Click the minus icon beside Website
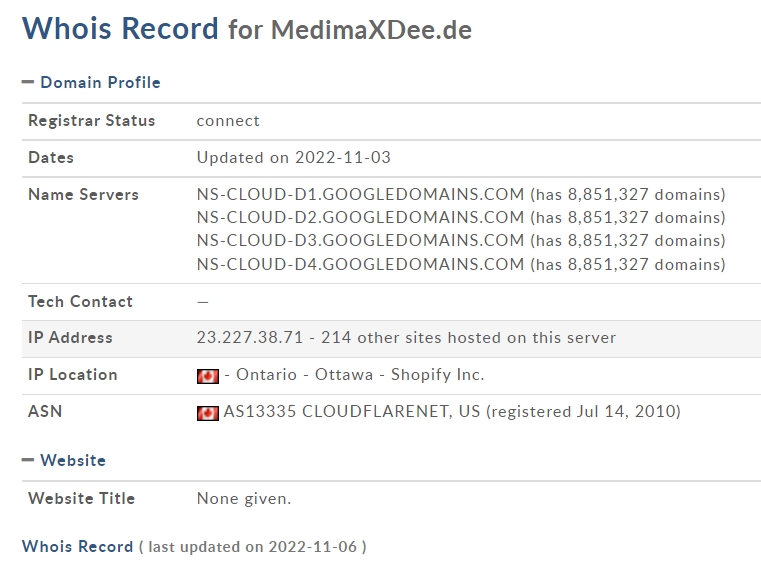This screenshot has height=563, width=761. click(28, 460)
